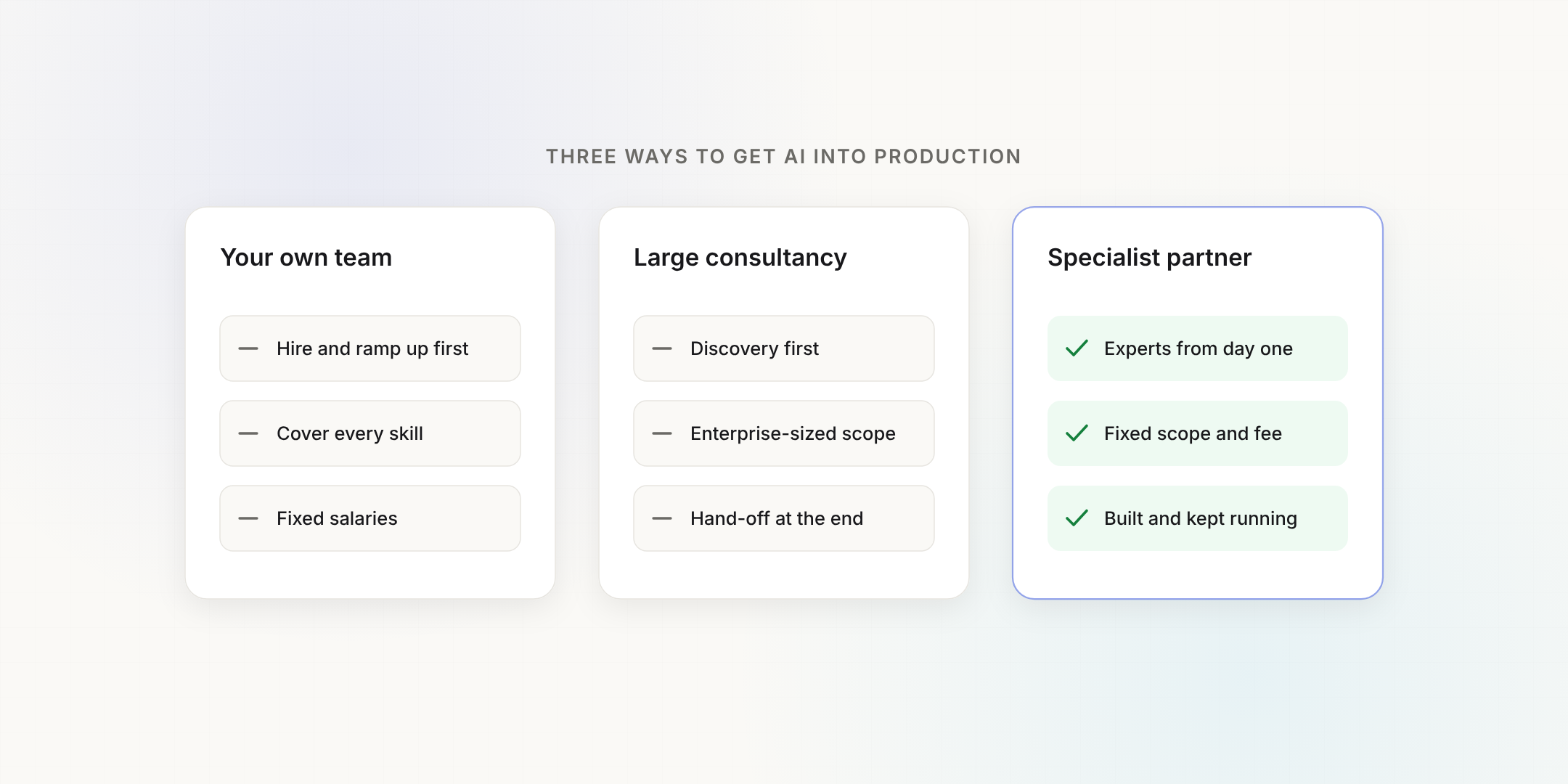
Task: Select the 'Built and kept running' text
Action: coord(1201,519)
